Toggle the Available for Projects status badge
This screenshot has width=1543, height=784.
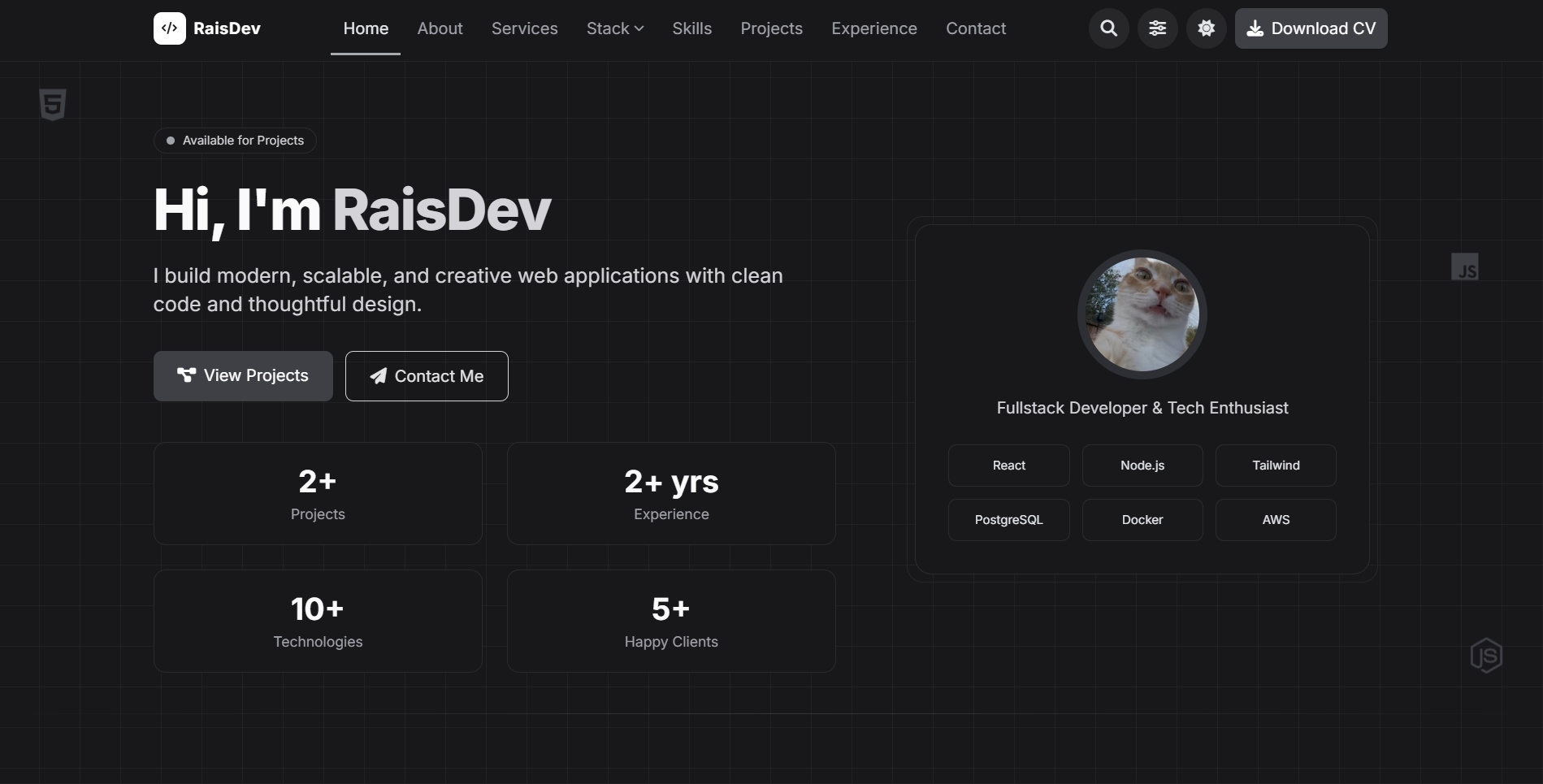coord(234,140)
